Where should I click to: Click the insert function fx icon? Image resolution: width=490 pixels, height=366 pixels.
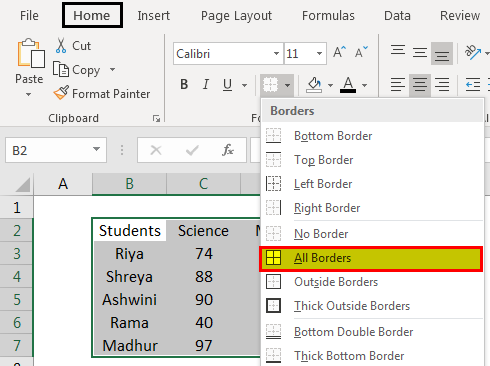[228, 150]
